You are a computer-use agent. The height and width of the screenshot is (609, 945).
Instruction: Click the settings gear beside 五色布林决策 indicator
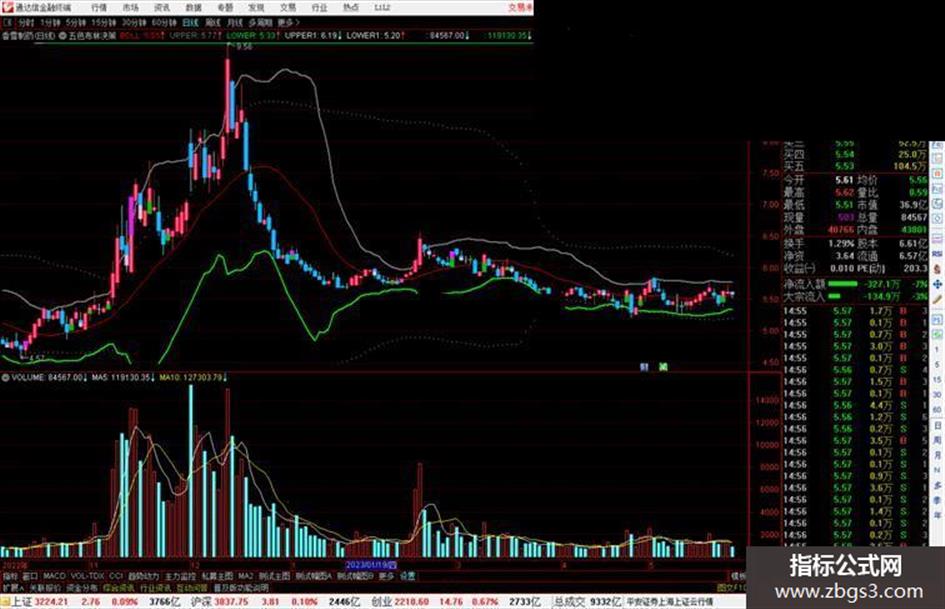click(x=63, y=36)
